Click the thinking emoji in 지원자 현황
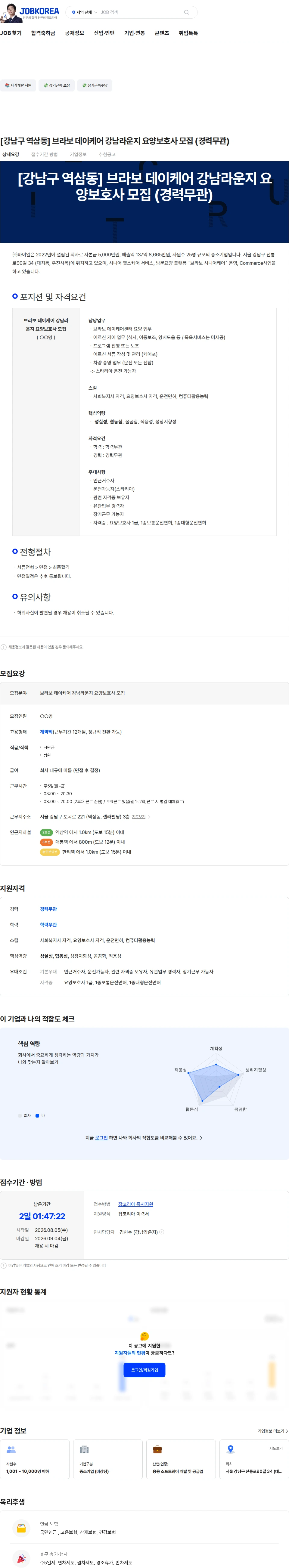Screen dimensions: 289x1568 point(144,1336)
